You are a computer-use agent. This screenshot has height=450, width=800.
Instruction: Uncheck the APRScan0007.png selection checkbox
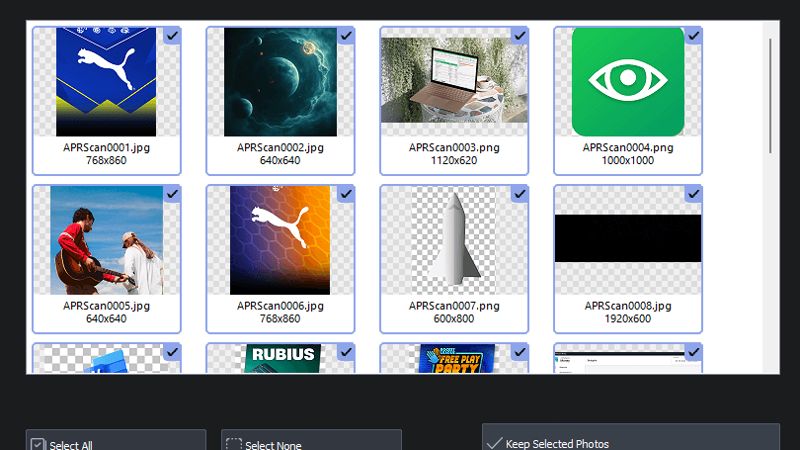519,194
